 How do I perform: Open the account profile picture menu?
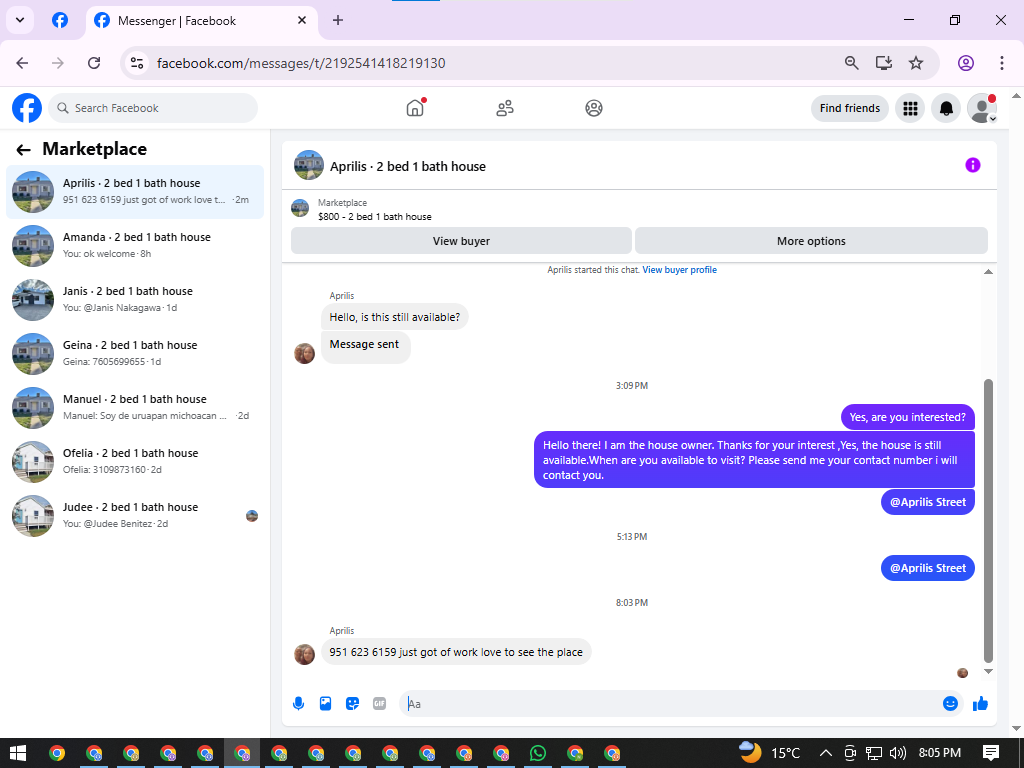[x=982, y=108]
